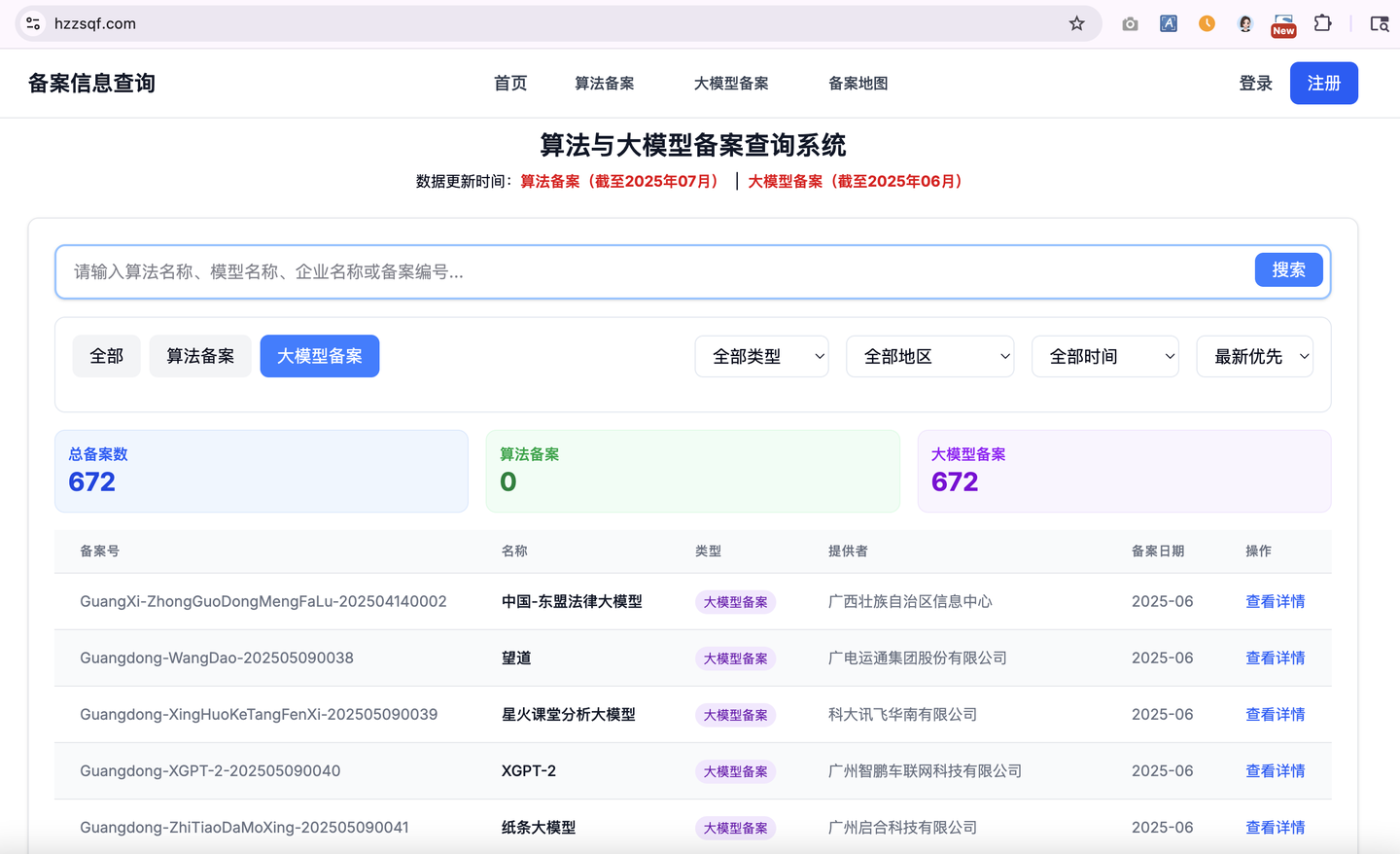Image resolution: width=1400 pixels, height=854 pixels.
Task: Click provider 广电运通集团股份有限公司
Action: coord(917,658)
